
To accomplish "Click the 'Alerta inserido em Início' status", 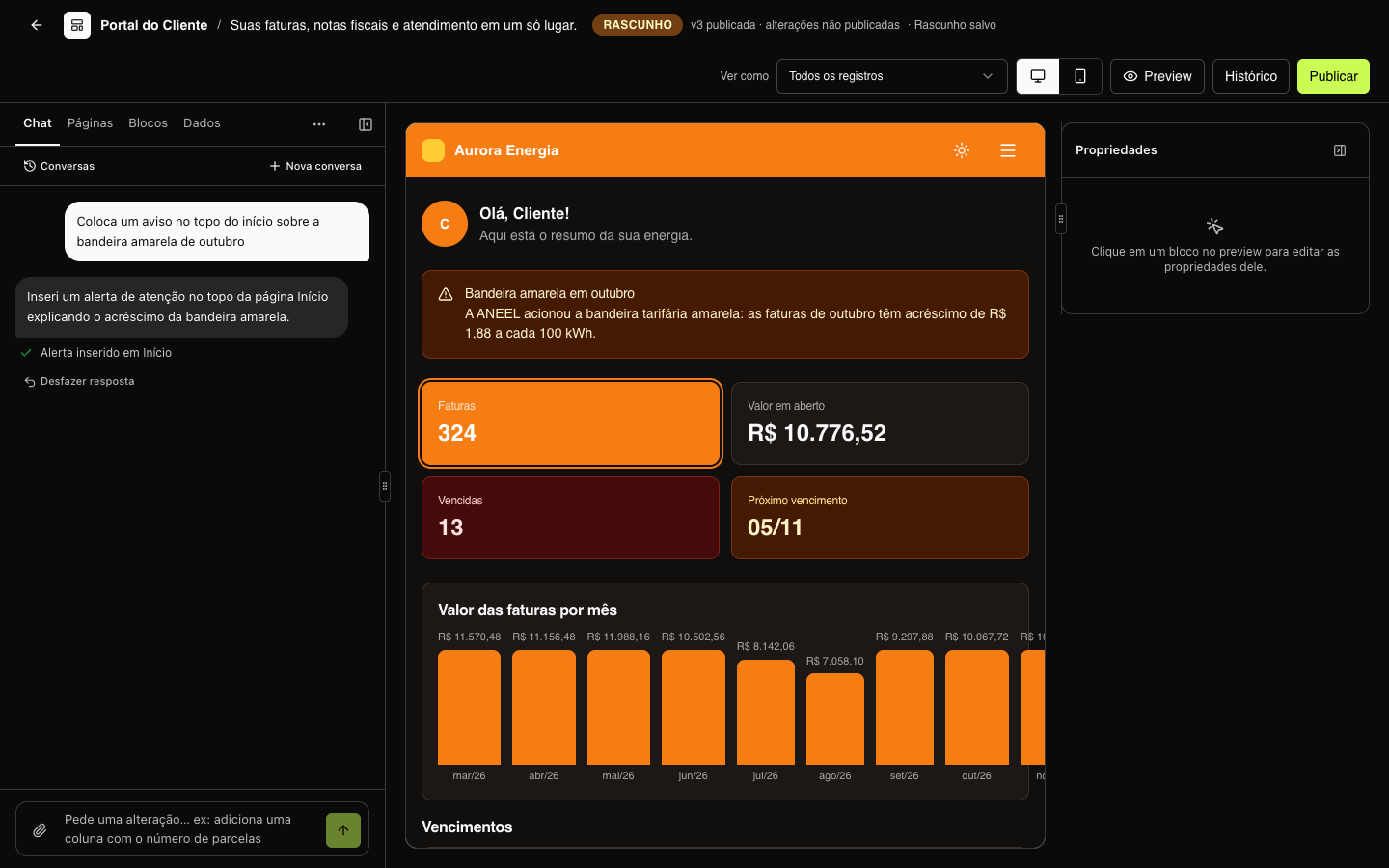I will click(x=96, y=353).
